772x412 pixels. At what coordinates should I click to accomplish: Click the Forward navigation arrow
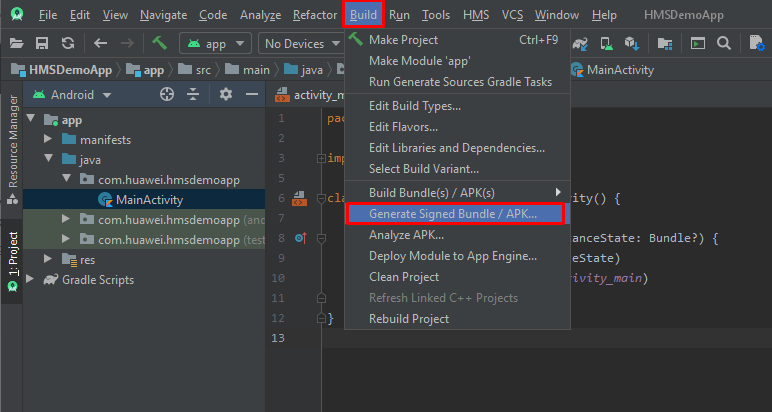[x=127, y=43]
